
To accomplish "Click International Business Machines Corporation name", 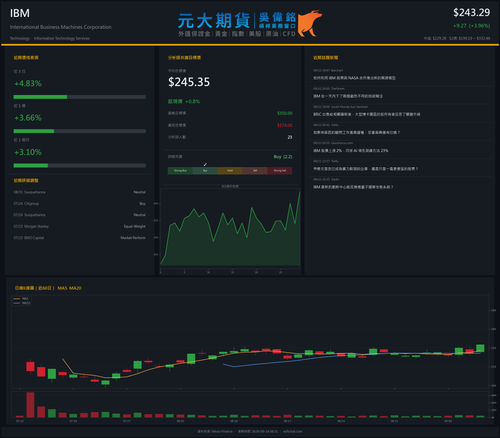I will coord(61,27).
